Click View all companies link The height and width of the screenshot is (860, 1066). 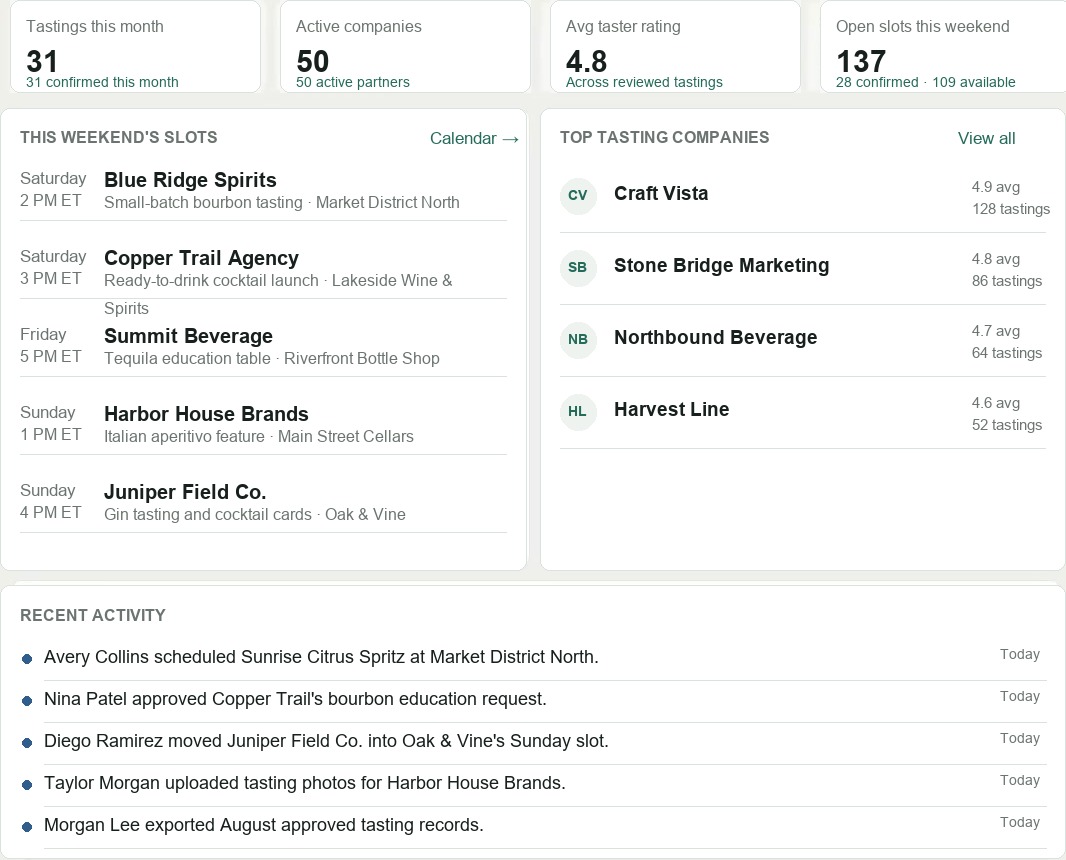[x=986, y=138]
